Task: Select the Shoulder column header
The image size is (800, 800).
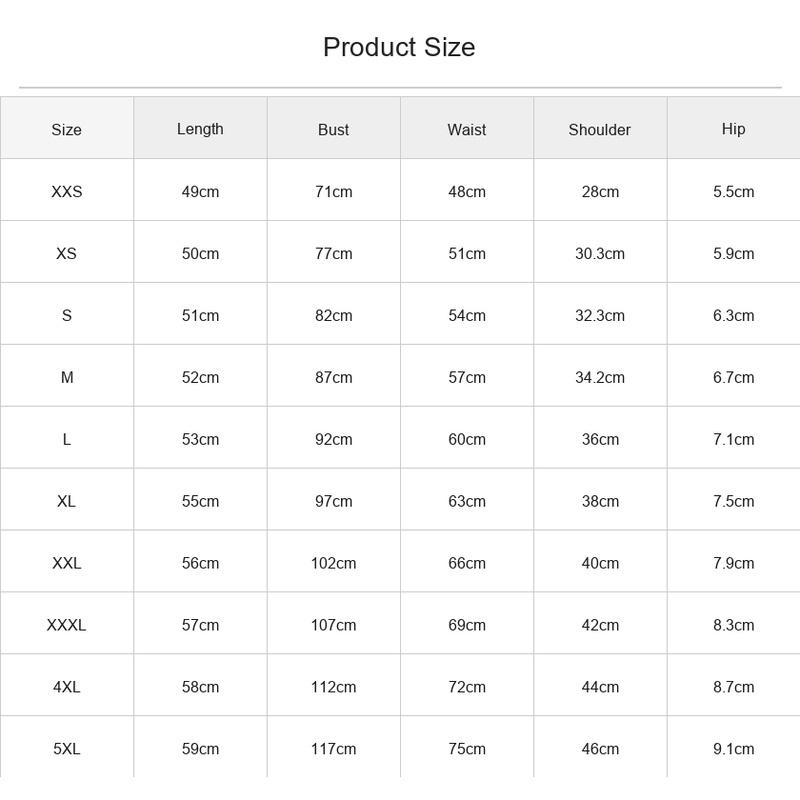Action: 599,130
